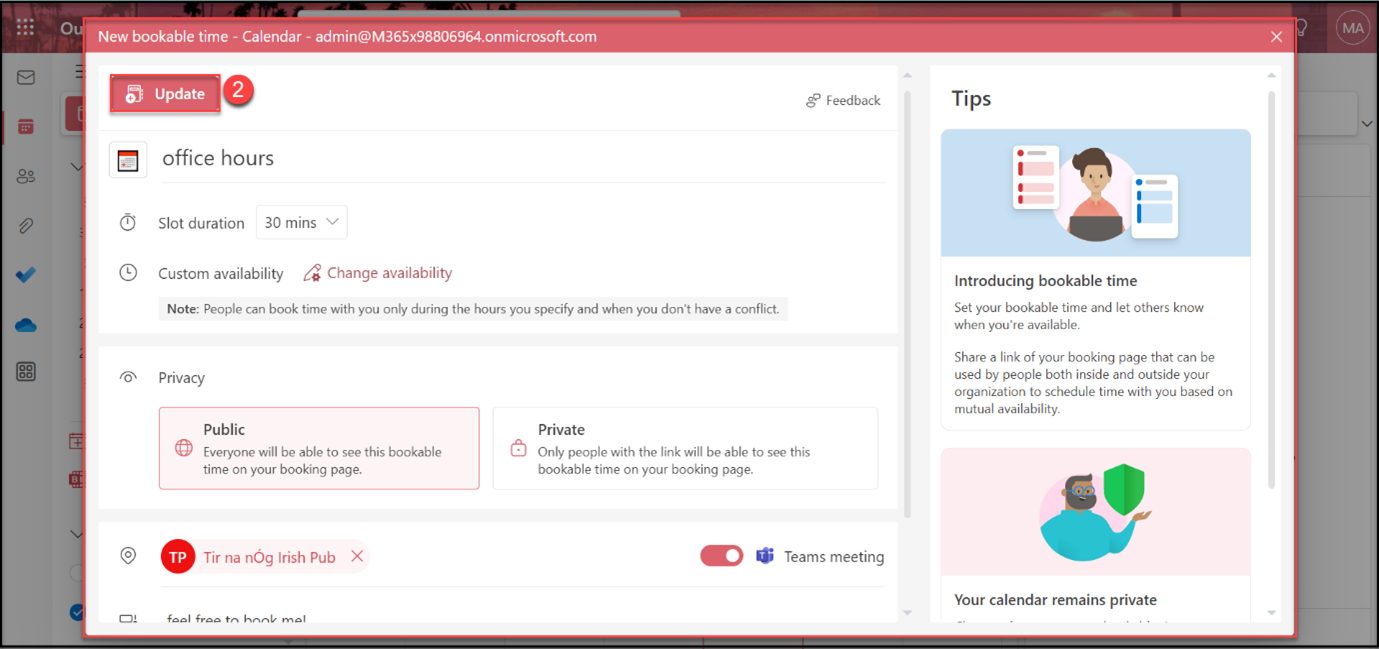Select the Public privacy option
The width and height of the screenshot is (1379, 649).
point(319,448)
